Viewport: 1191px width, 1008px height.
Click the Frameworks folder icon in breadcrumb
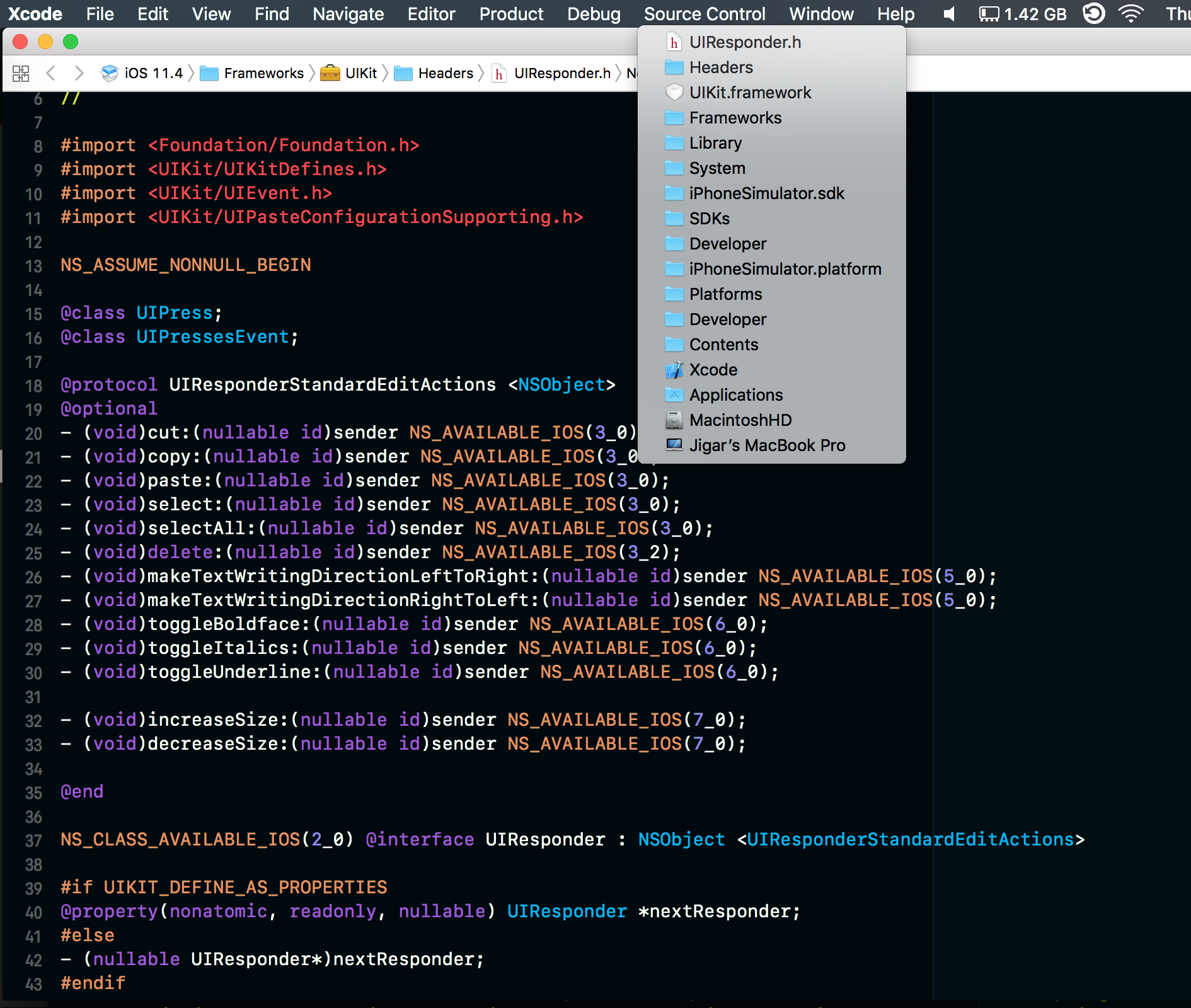tap(209, 74)
